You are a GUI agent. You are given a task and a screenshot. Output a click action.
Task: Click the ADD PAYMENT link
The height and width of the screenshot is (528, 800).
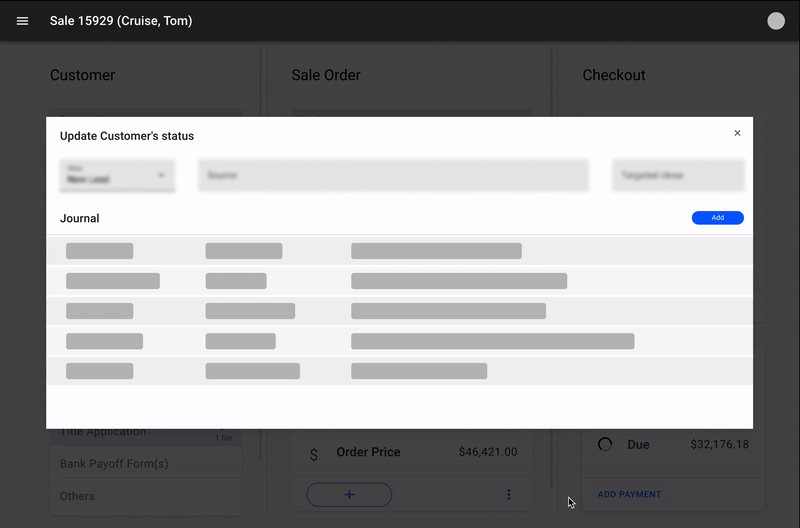click(629, 494)
